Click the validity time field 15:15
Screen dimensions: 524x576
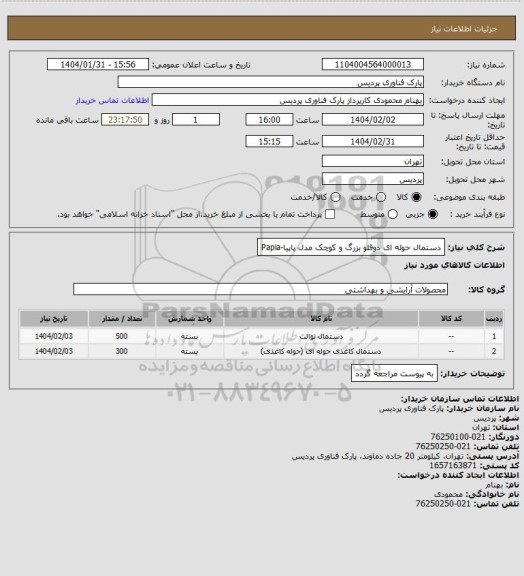[269, 141]
